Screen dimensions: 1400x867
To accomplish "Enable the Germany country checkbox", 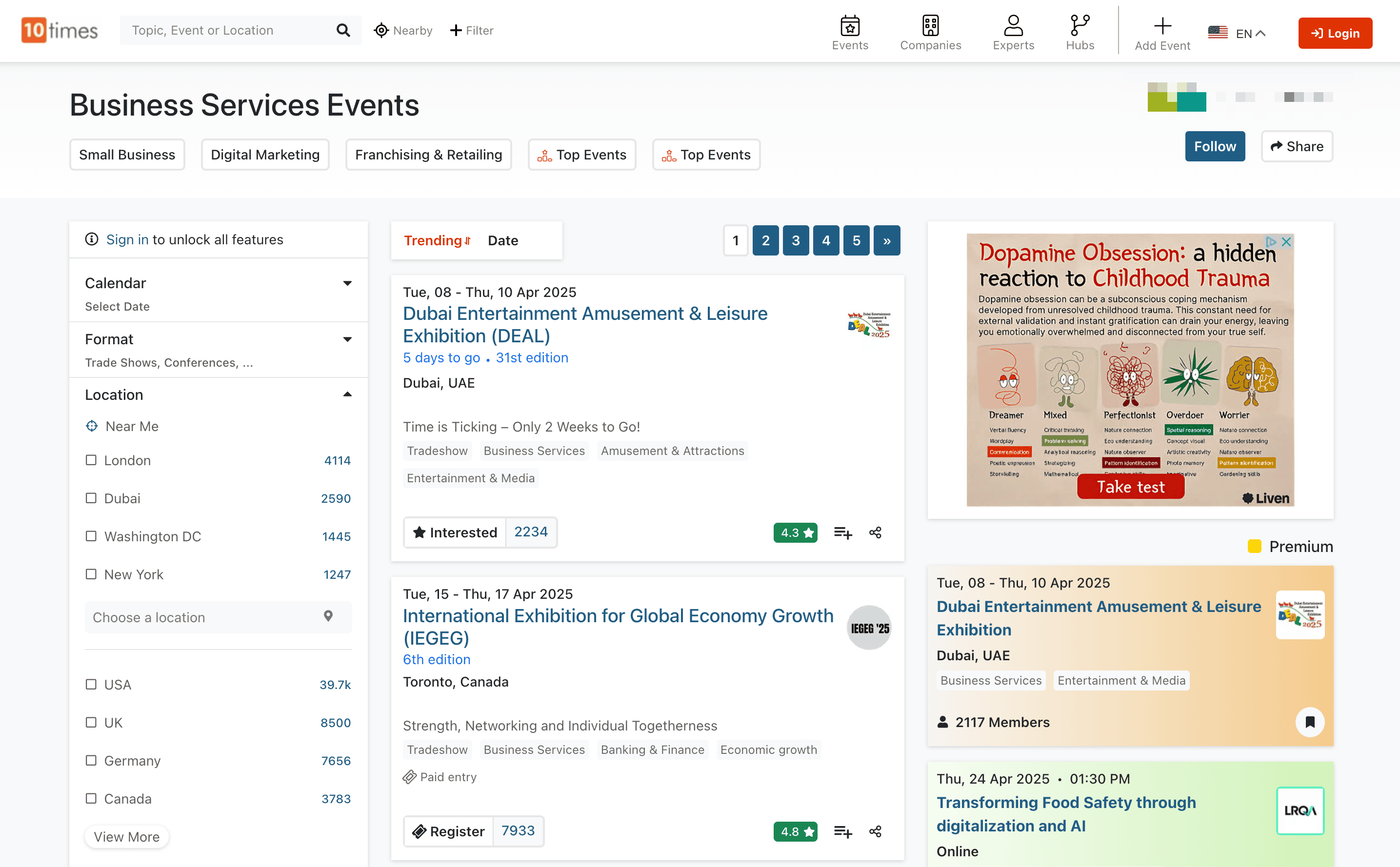I will 91,760.
